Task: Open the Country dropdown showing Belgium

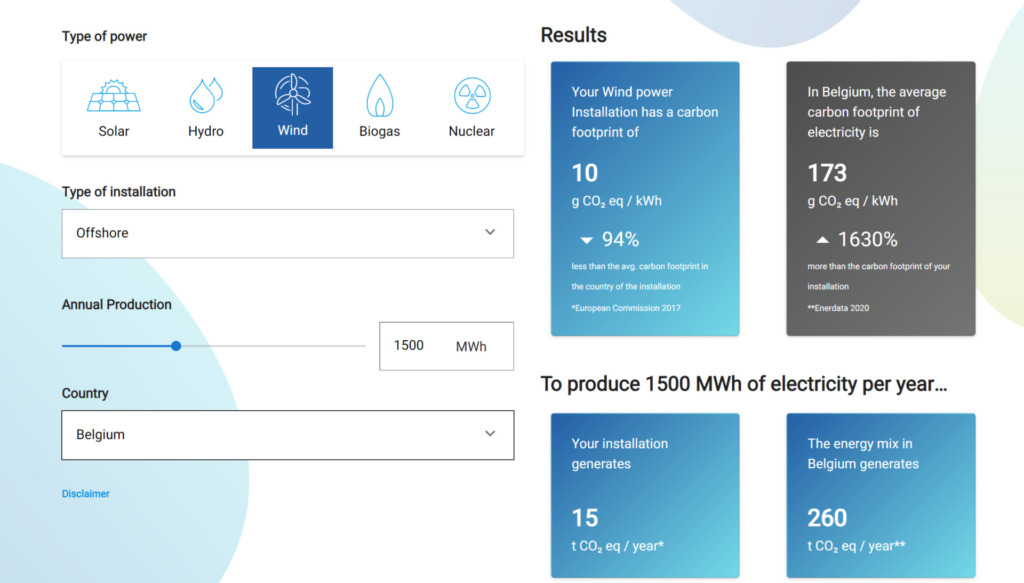Action: (x=288, y=435)
